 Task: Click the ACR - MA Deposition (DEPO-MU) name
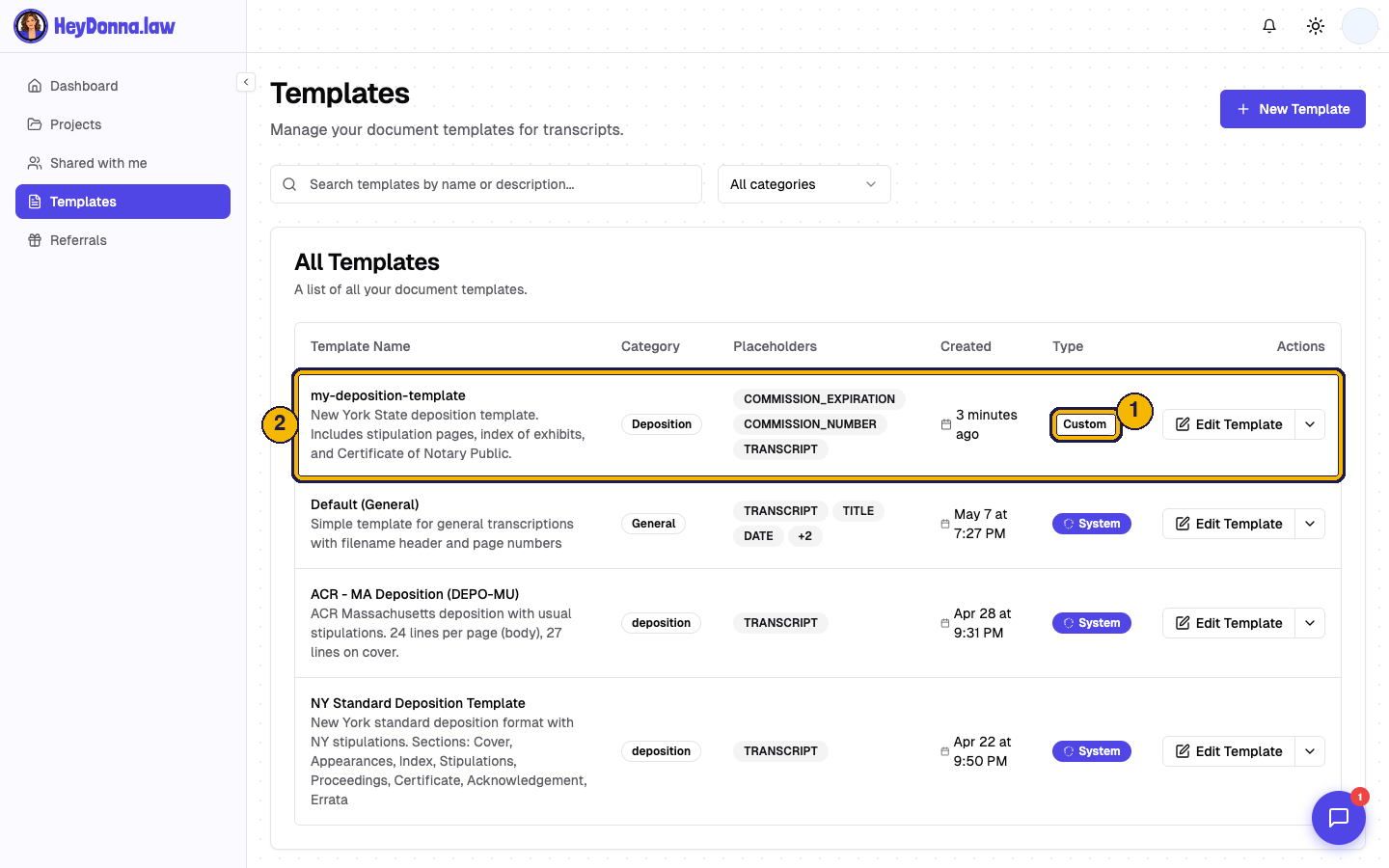point(415,594)
